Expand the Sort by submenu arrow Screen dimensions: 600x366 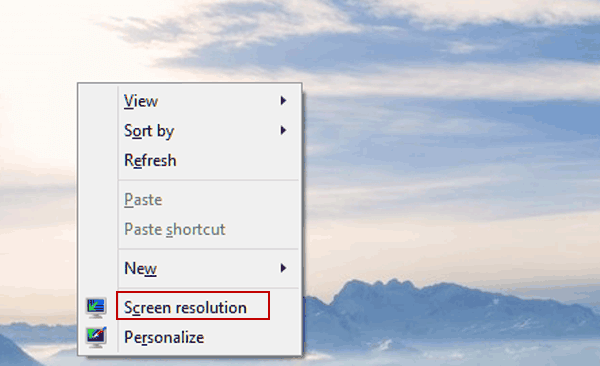[x=283, y=130]
